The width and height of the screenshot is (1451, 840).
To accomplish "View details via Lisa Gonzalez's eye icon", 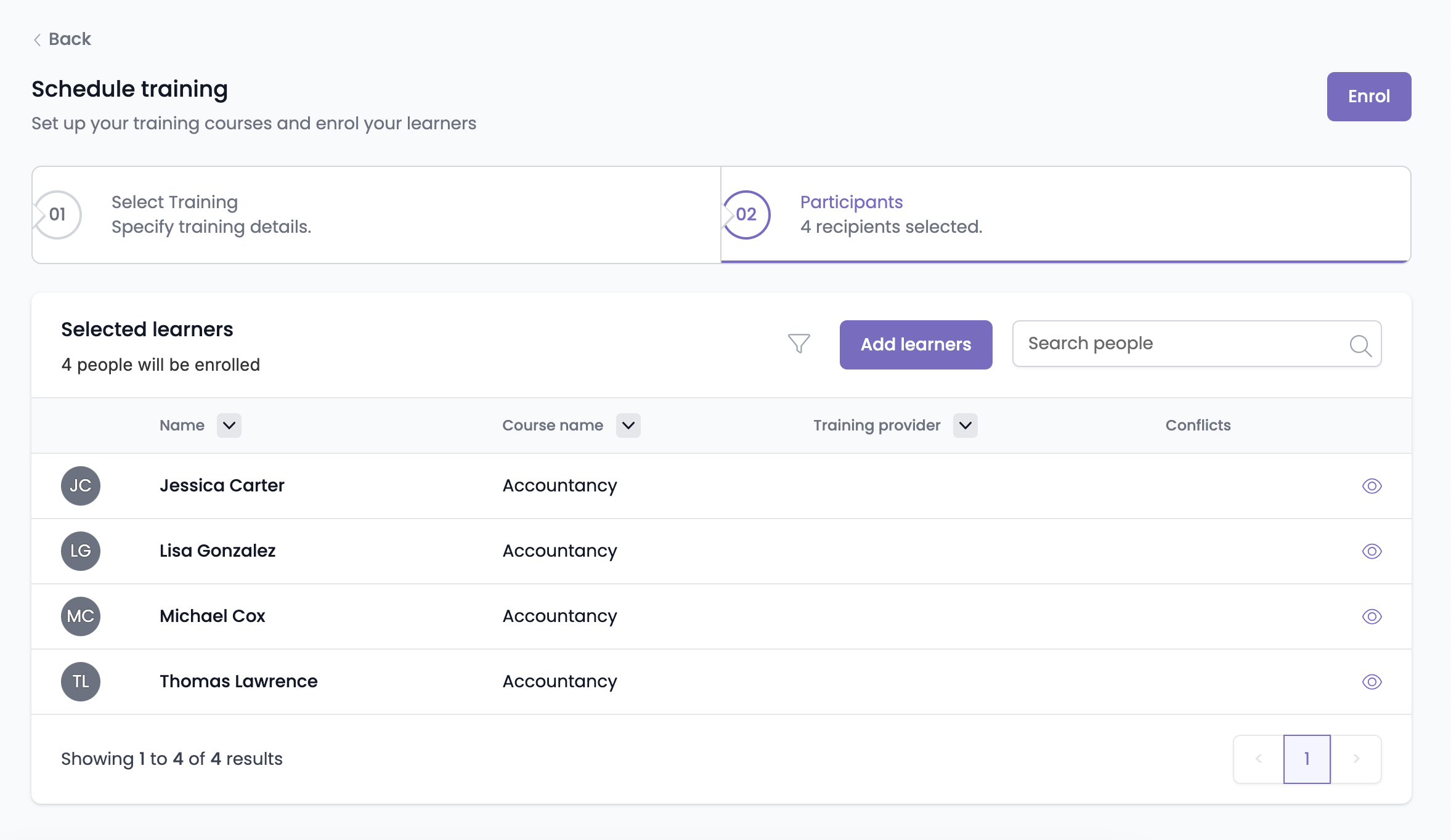I will (1372, 551).
